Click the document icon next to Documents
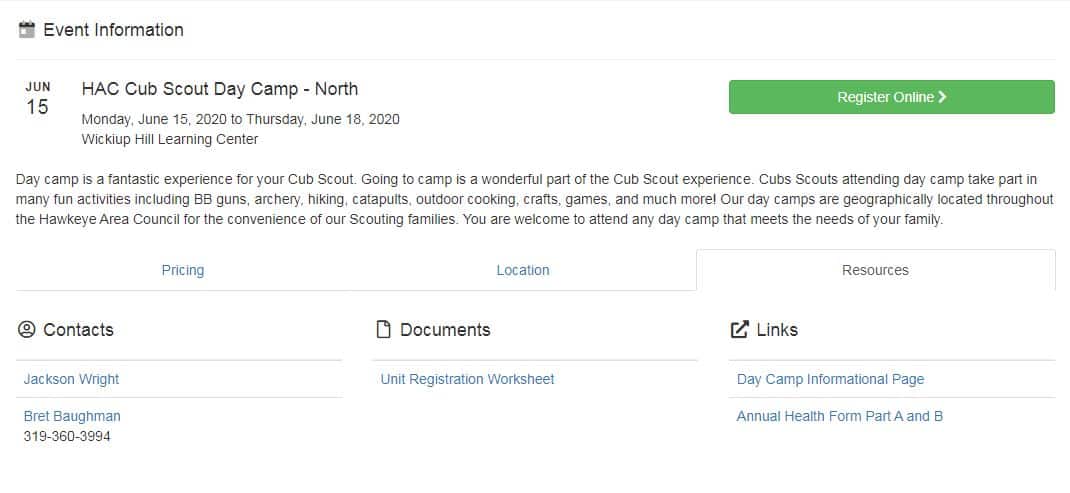This screenshot has height=493, width=1070. tap(384, 330)
